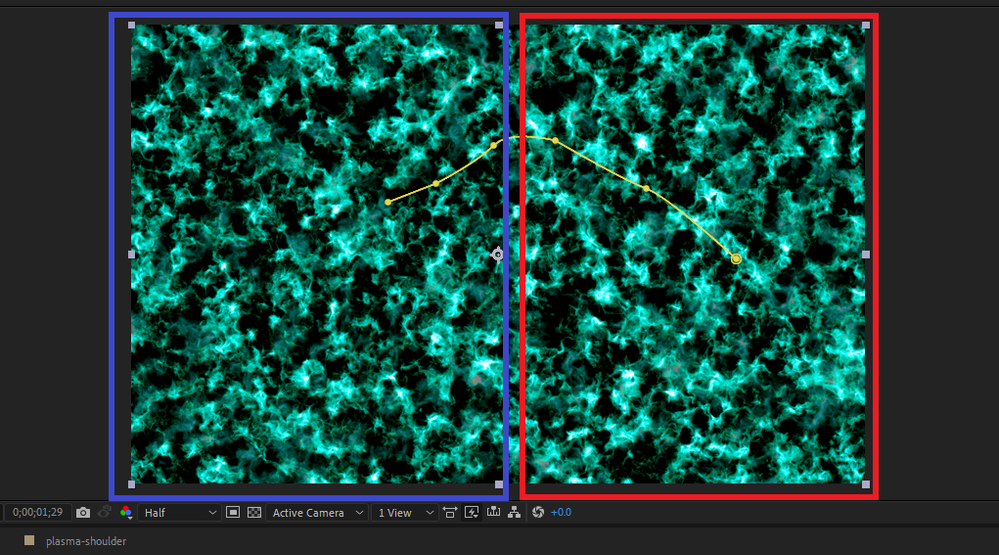Click the mid-path keyframe dot between the curve peak and circled end
The image size is (999, 555).
(x=647, y=189)
